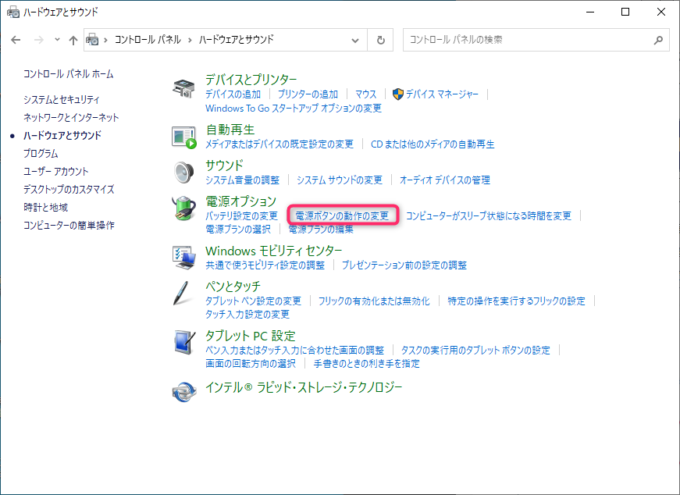Select ハードウェアとサウンド in the sidebar
Image resolution: width=680 pixels, height=495 pixels.
(62, 136)
